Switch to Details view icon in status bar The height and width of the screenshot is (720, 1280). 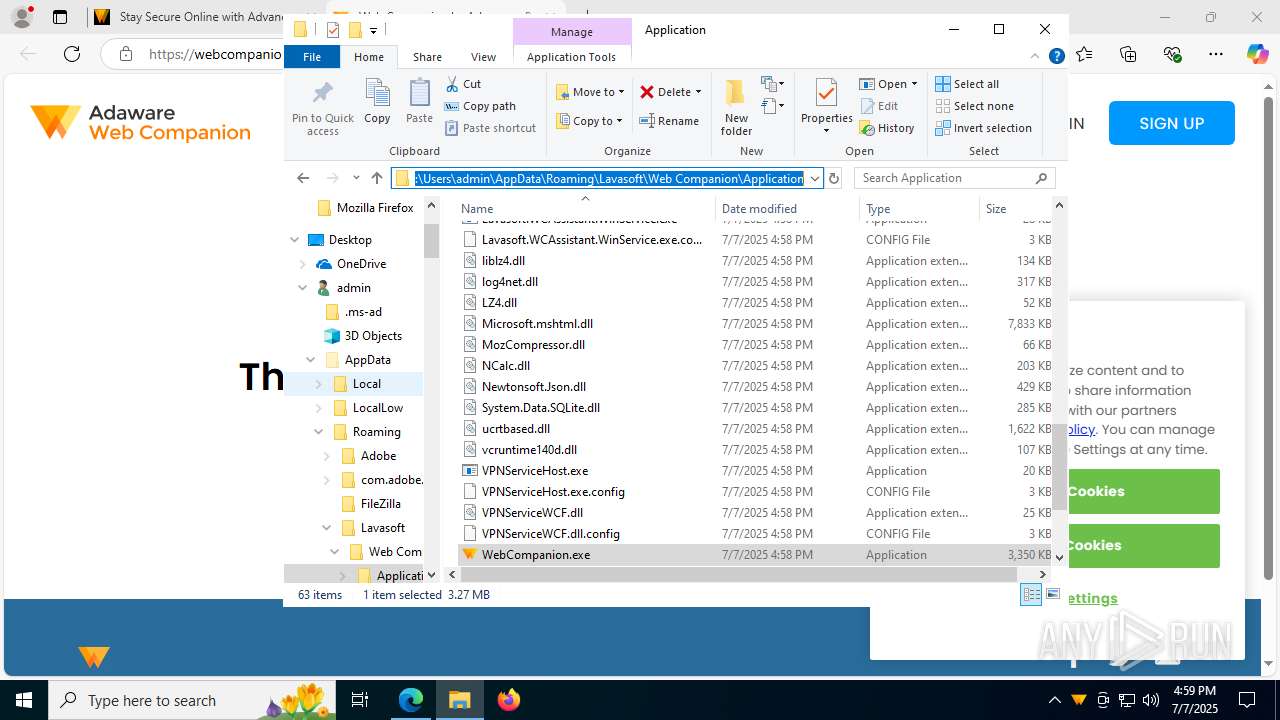click(1031, 594)
